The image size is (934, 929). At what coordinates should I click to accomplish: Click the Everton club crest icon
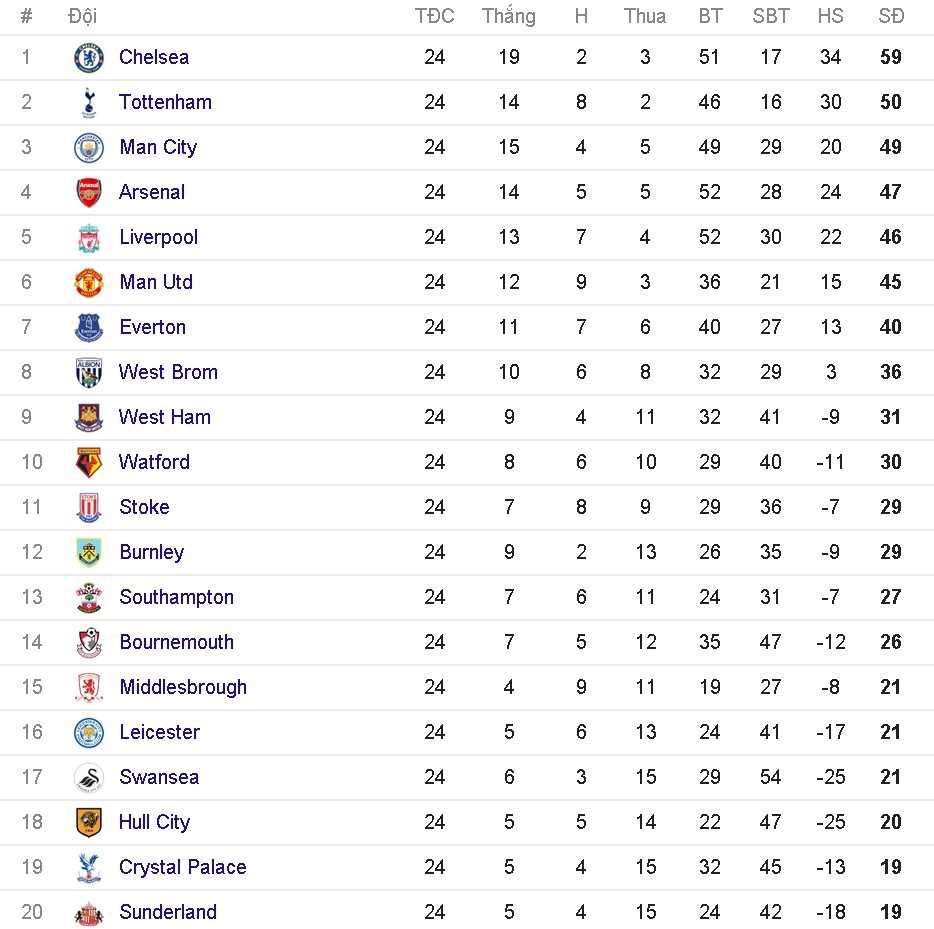point(89,327)
